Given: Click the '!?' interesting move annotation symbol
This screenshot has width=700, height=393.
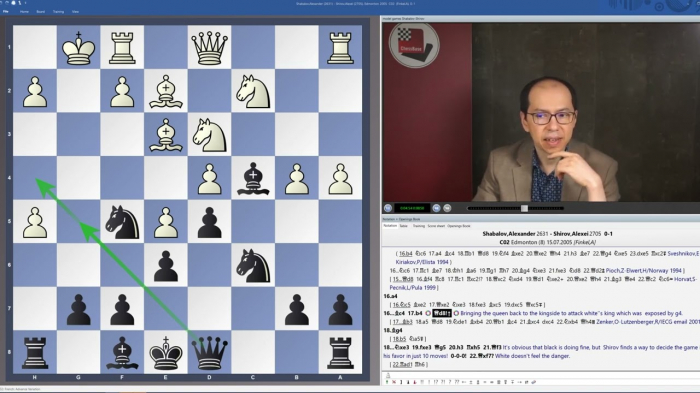Looking at the screenshot, I should click(436, 382).
